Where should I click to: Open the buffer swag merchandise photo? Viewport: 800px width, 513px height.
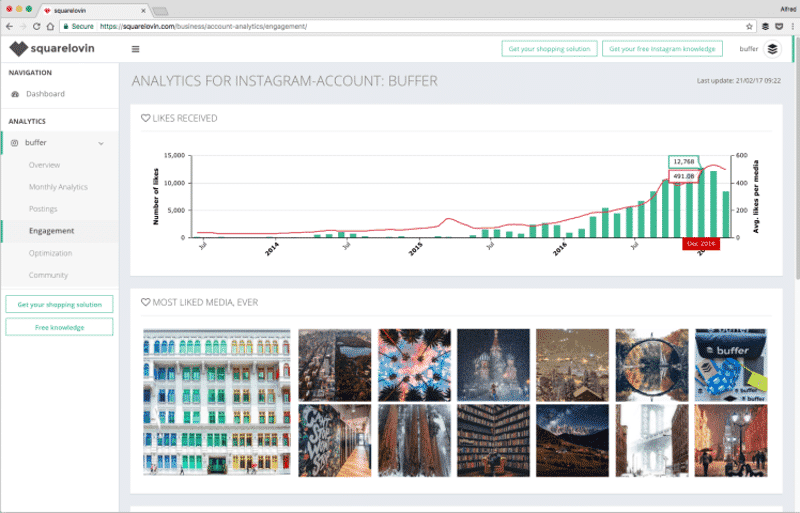(x=731, y=365)
